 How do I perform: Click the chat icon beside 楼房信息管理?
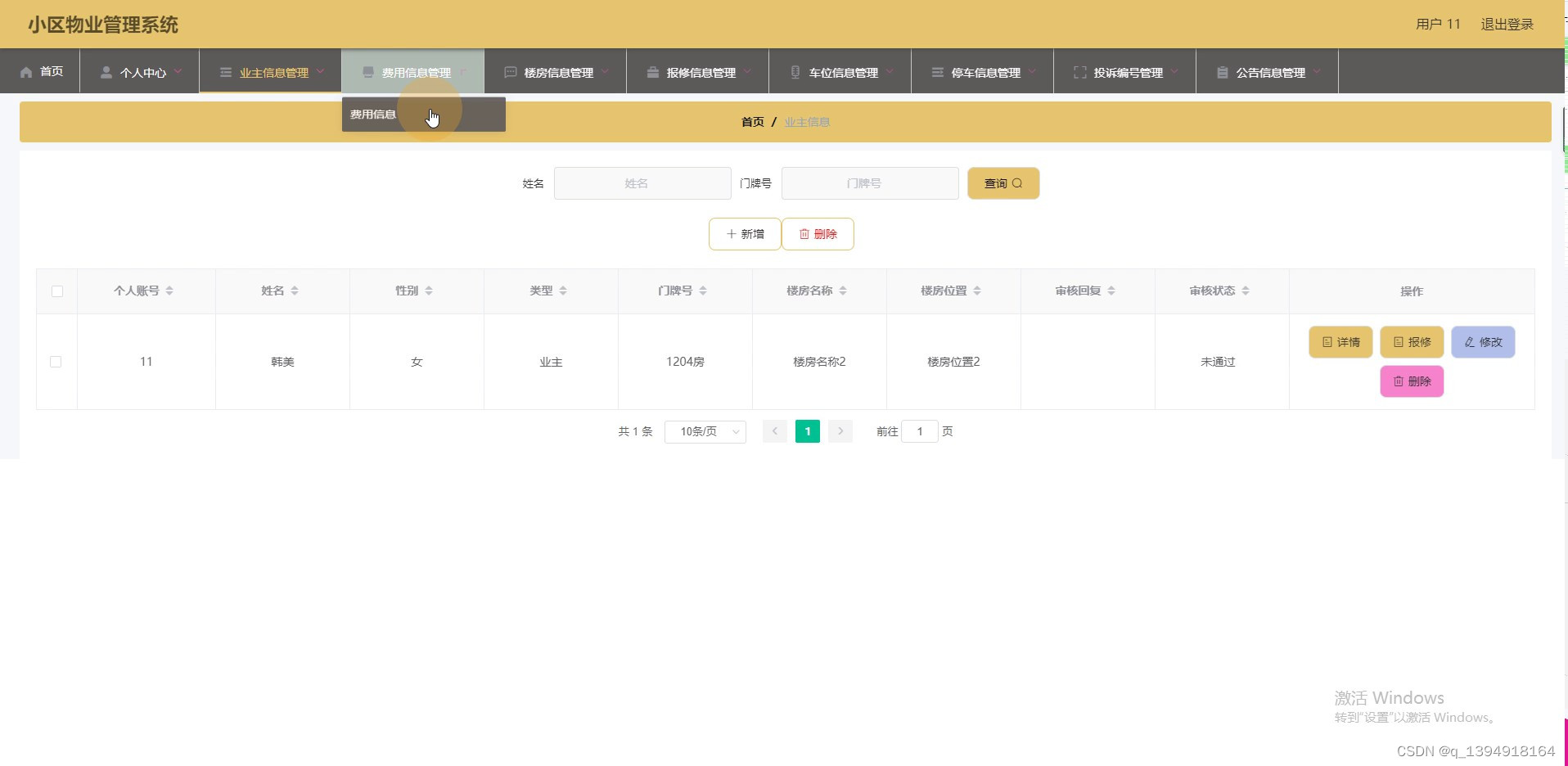tap(510, 72)
